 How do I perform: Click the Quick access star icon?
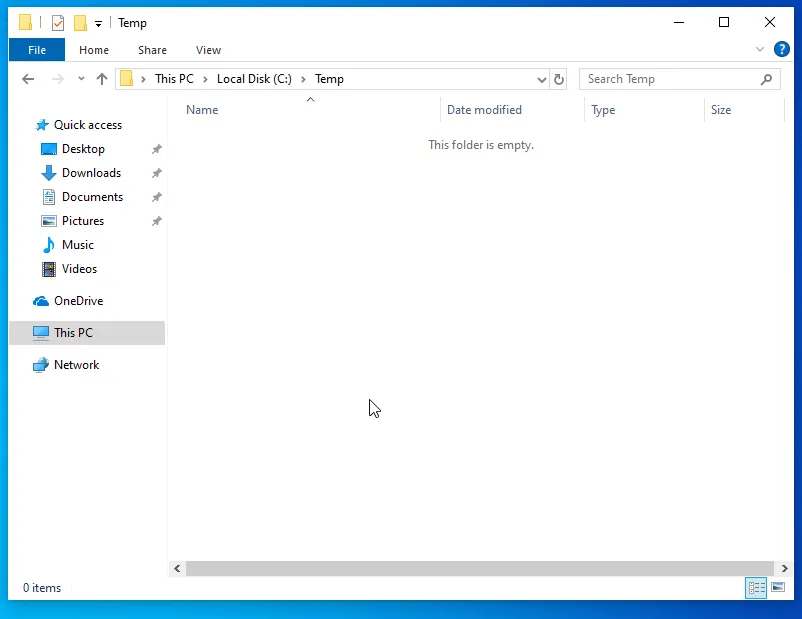click(42, 125)
